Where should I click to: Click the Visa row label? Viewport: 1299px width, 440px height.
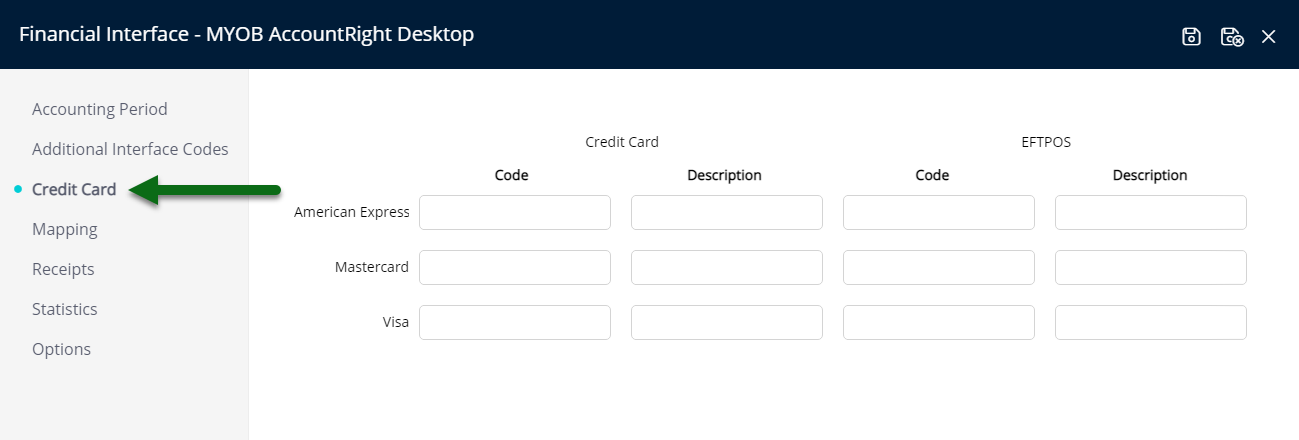(x=396, y=322)
